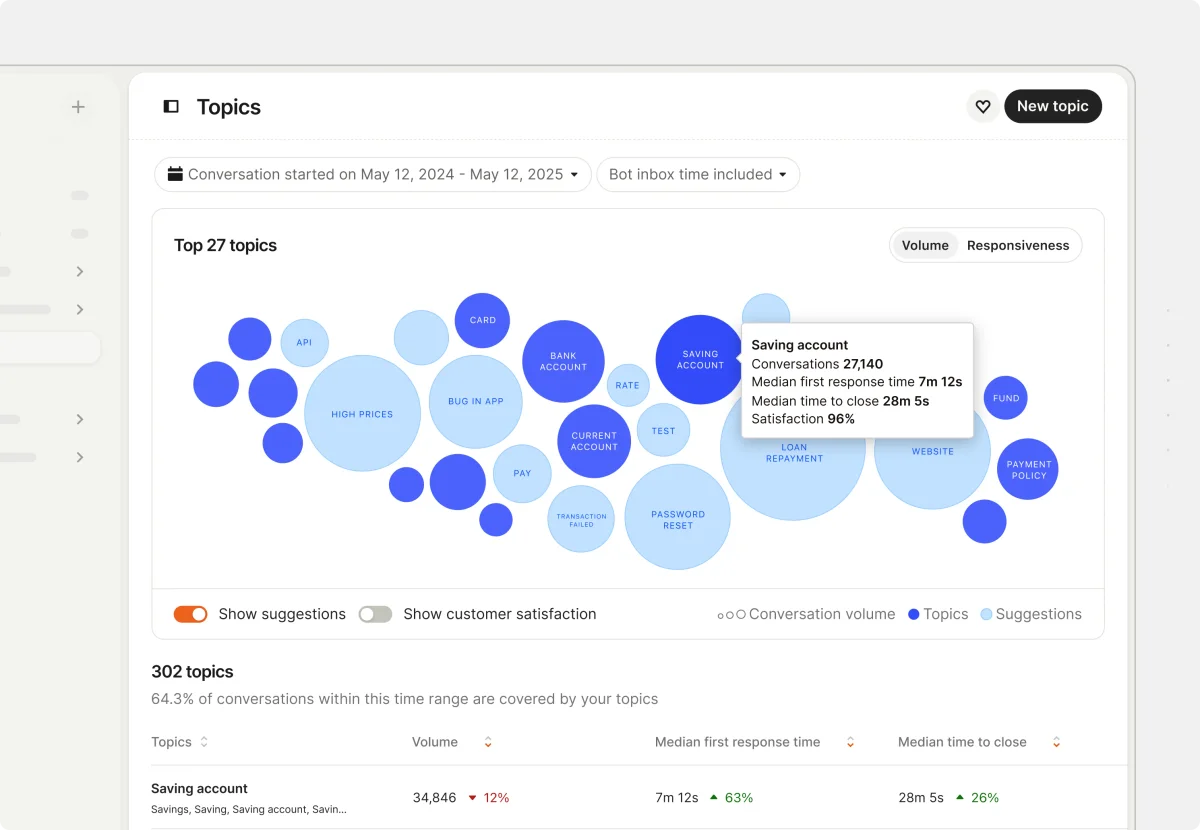Click the Password Reset suggestion bubble

(x=677, y=518)
